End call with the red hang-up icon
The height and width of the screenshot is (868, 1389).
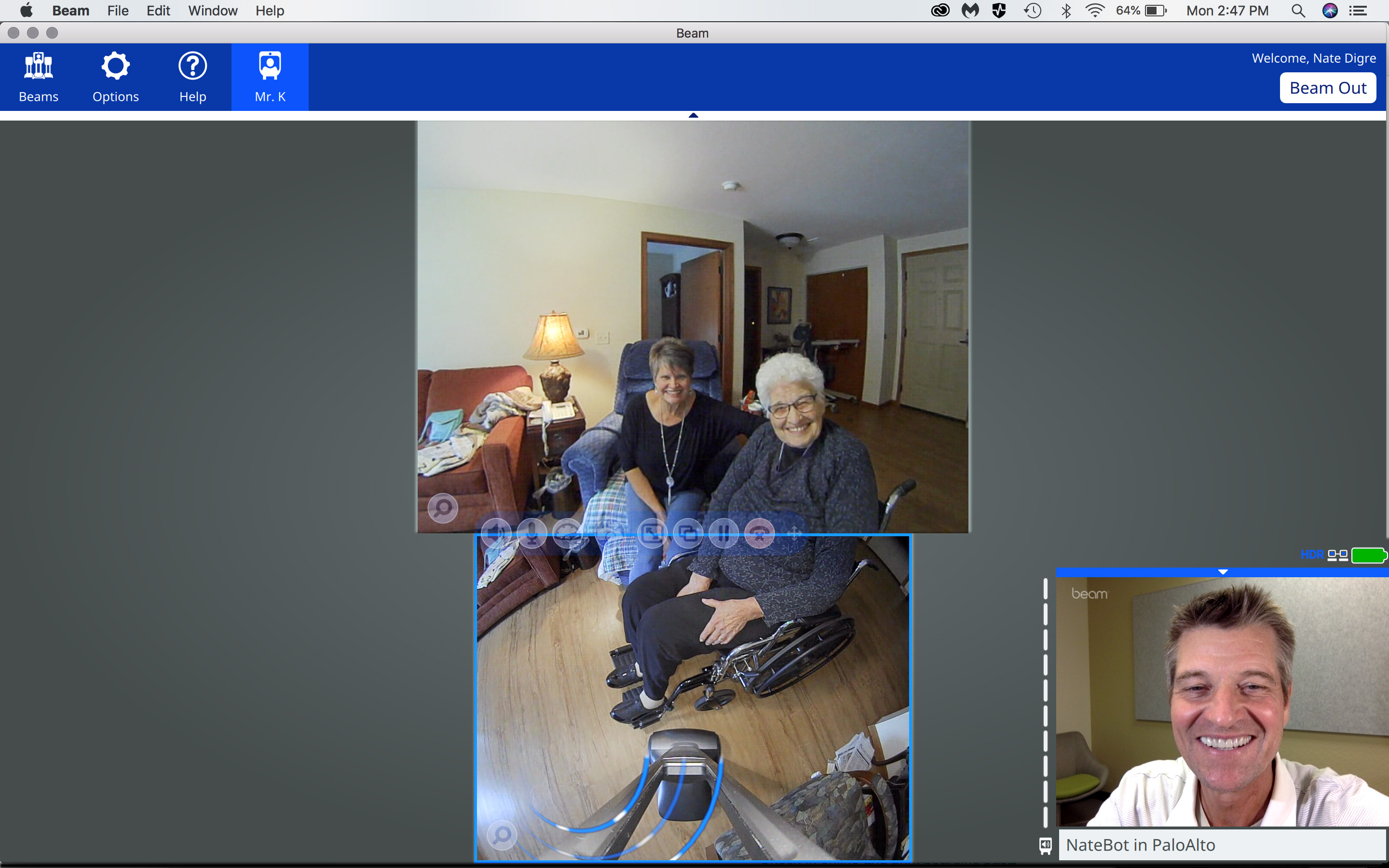(x=760, y=533)
